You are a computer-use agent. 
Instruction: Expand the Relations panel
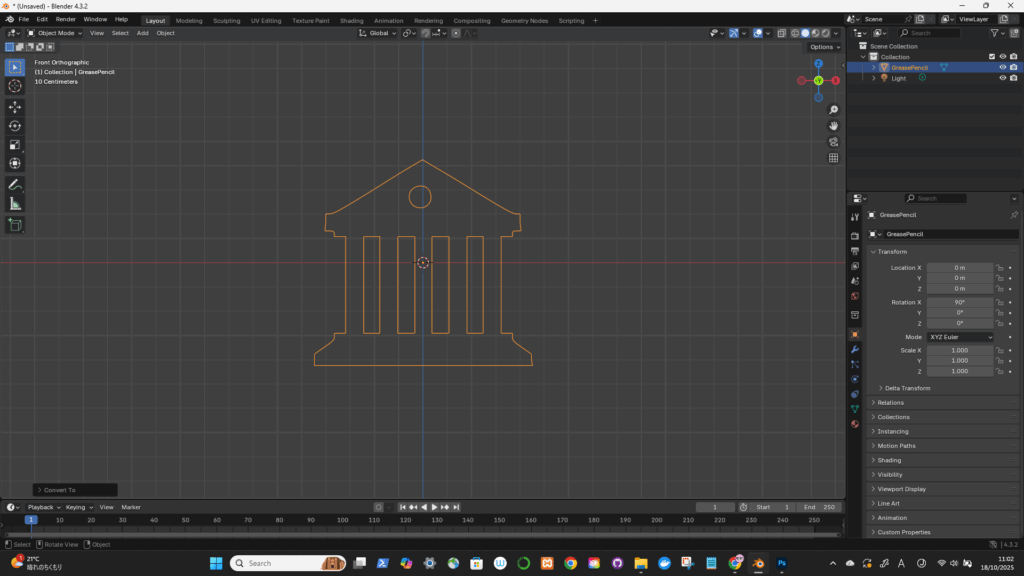coord(891,403)
